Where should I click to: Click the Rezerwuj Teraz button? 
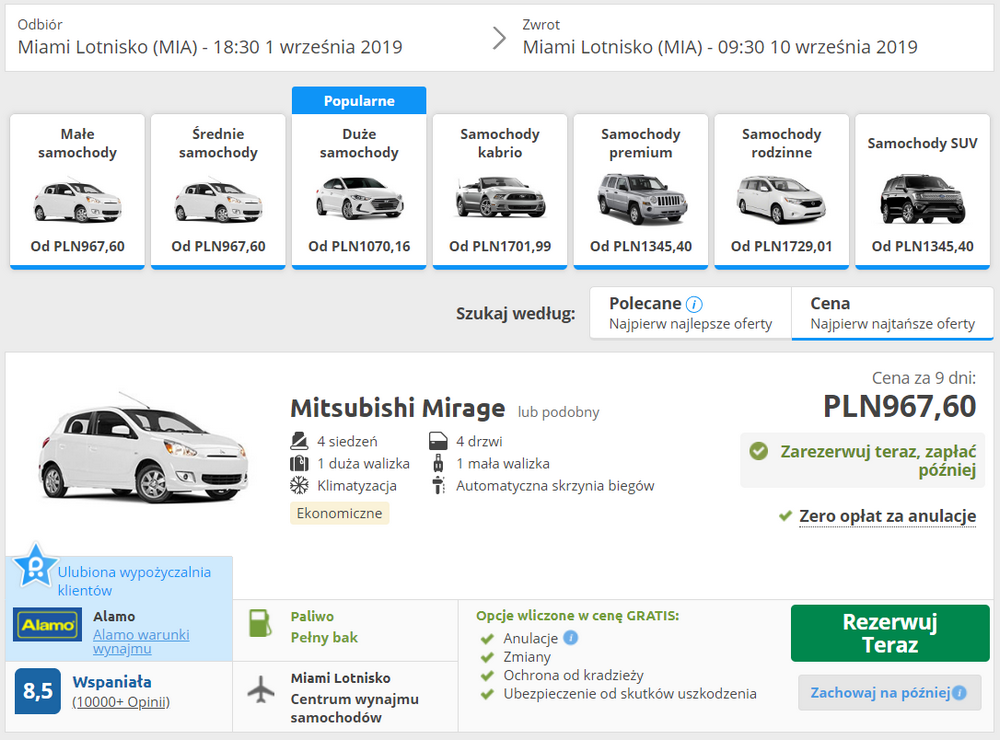tap(890, 633)
